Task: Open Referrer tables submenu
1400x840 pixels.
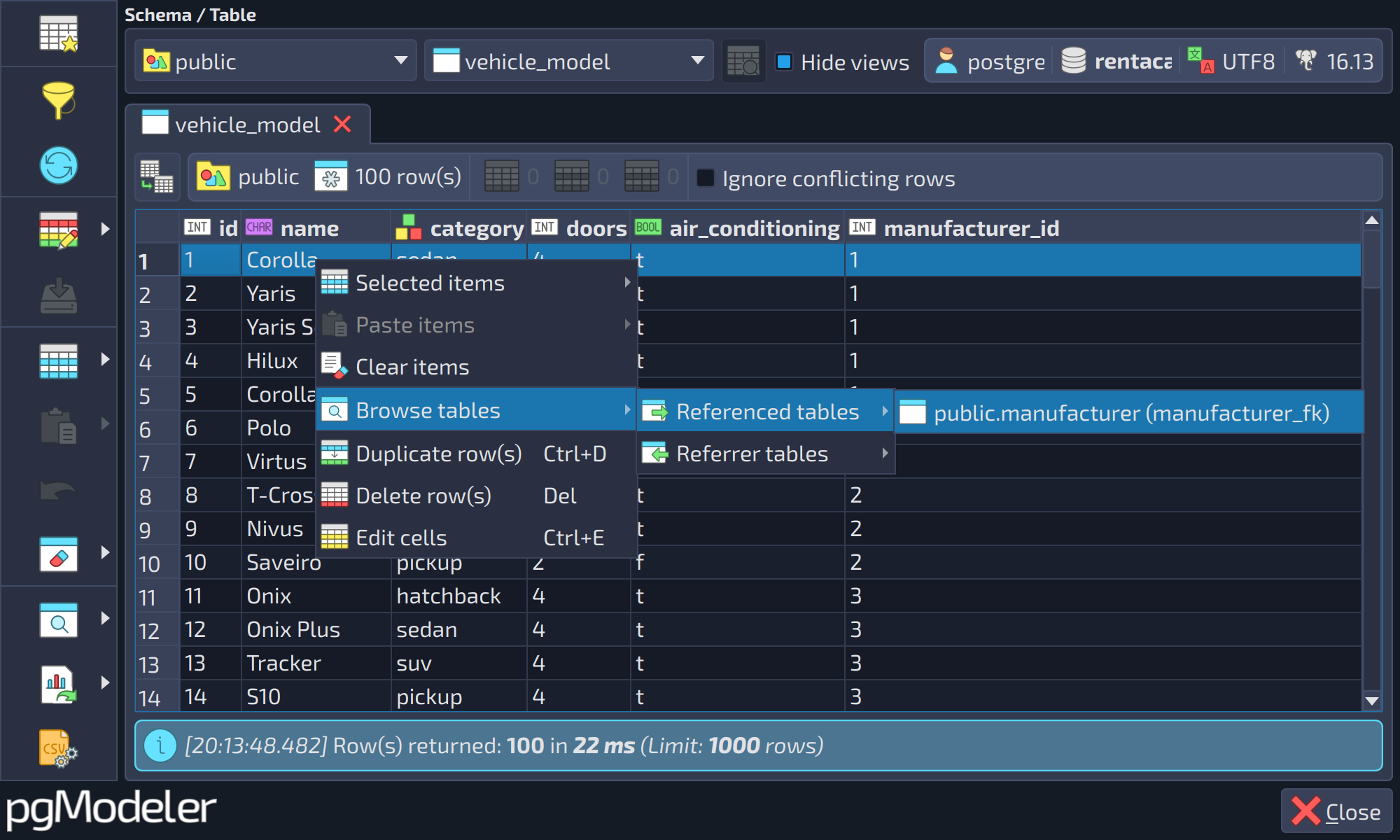Action: click(x=766, y=454)
